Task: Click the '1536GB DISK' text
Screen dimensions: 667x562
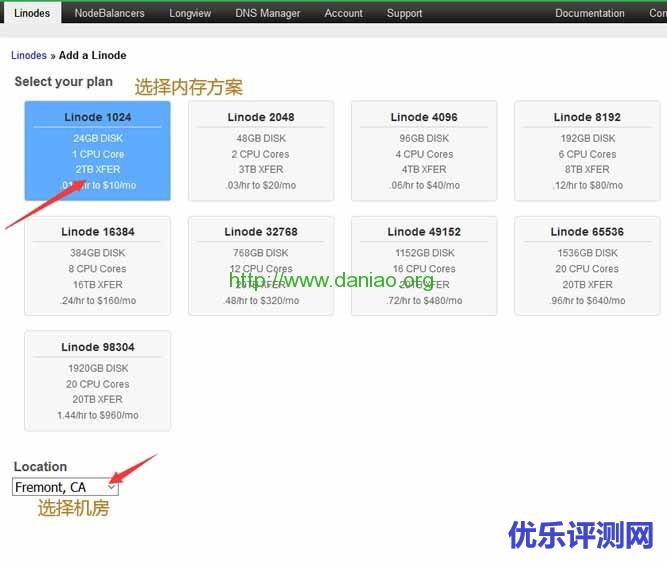Action: (587, 253)
